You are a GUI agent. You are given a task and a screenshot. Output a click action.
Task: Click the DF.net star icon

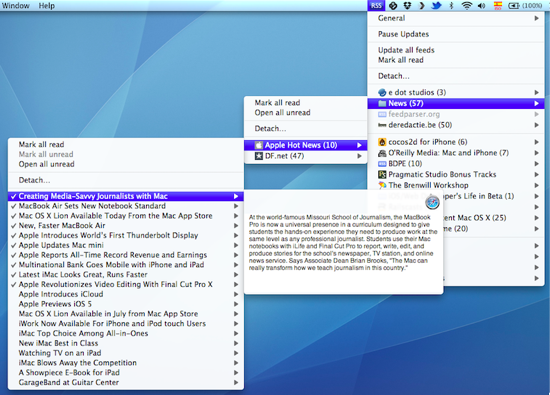point(259,156)
